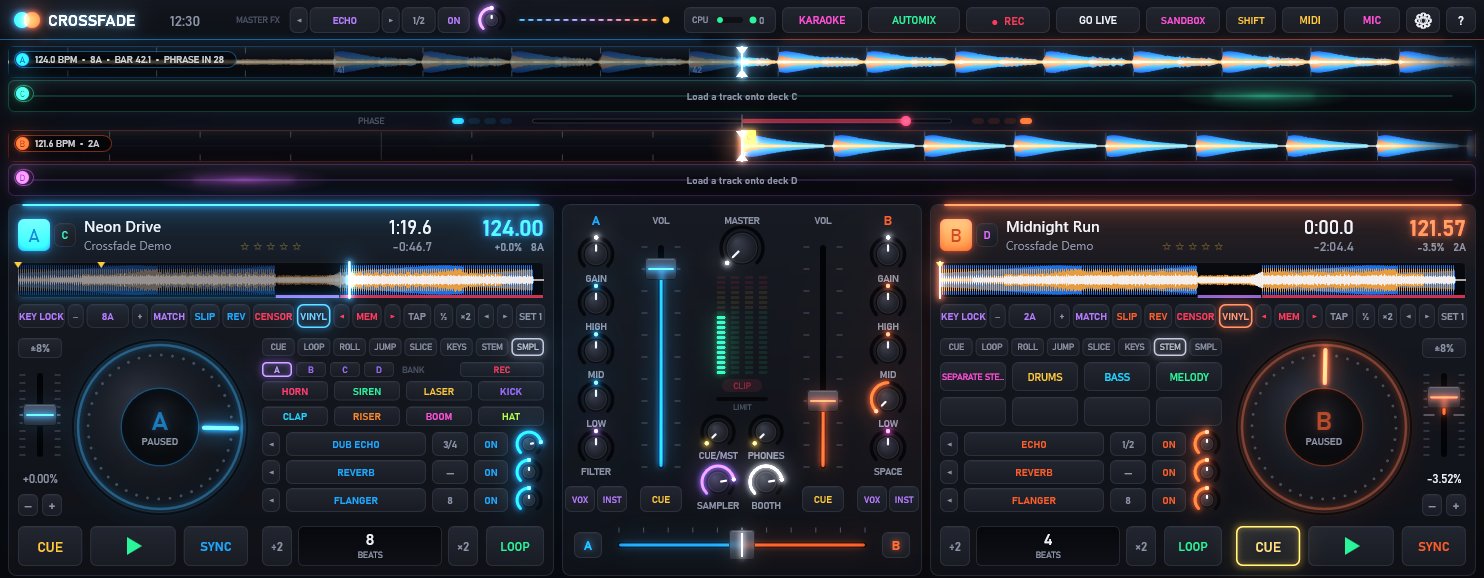Screen dimensions: 1484x578
Task: Start deck A with the green play icon
Action: (133, 546)
